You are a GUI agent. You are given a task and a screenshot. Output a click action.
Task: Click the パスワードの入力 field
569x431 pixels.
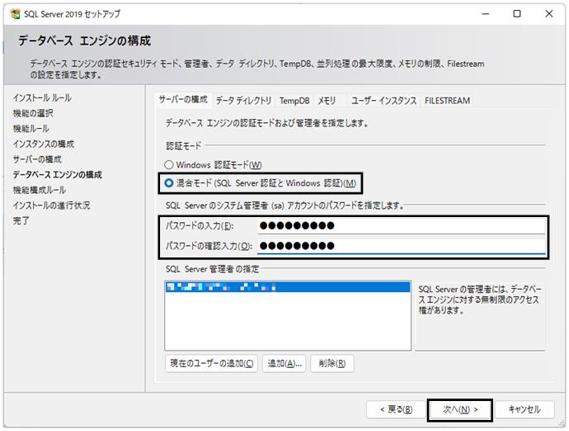(401, 226)
